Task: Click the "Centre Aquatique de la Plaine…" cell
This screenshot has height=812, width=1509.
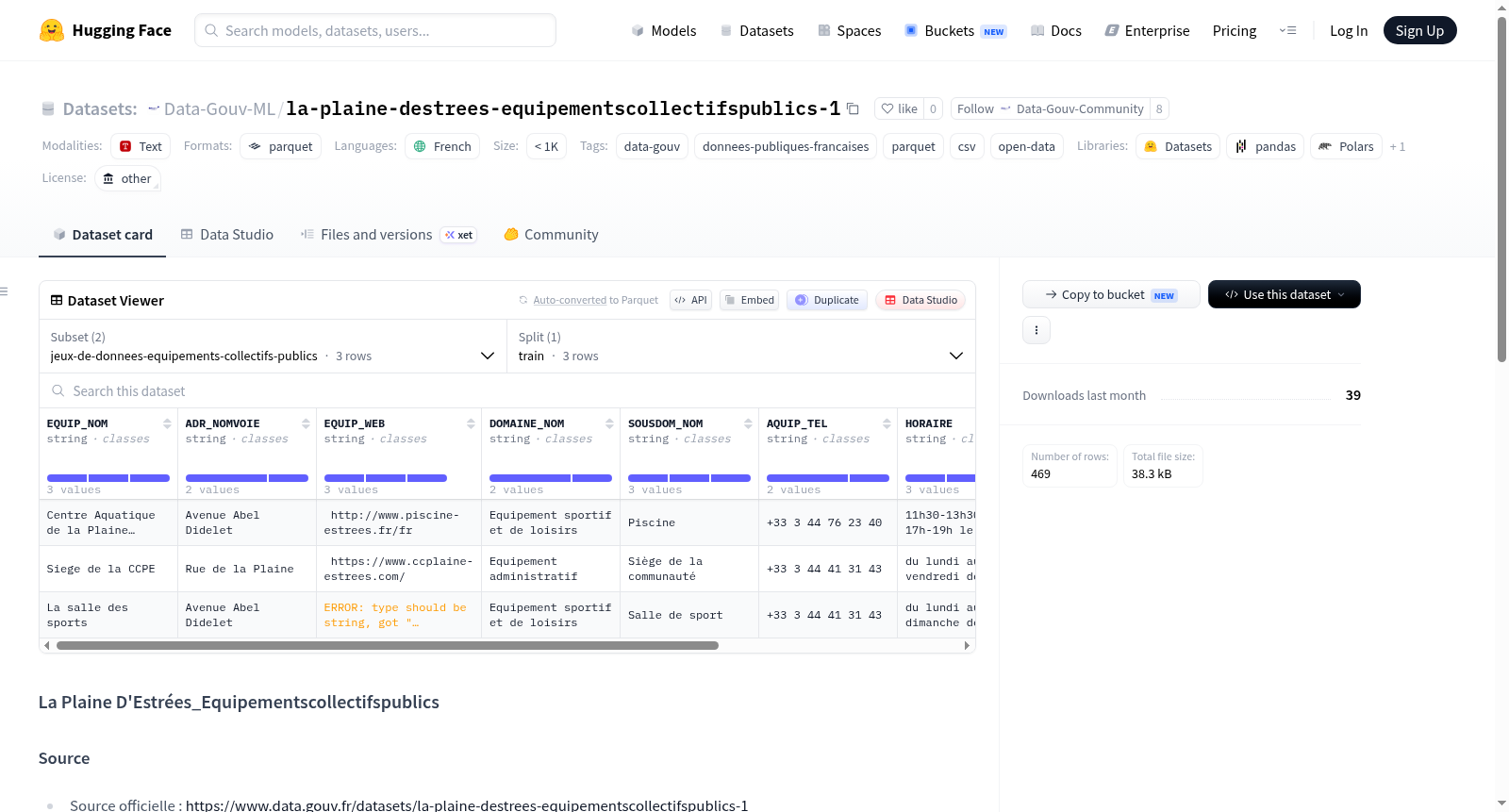Action: point(108,522)
